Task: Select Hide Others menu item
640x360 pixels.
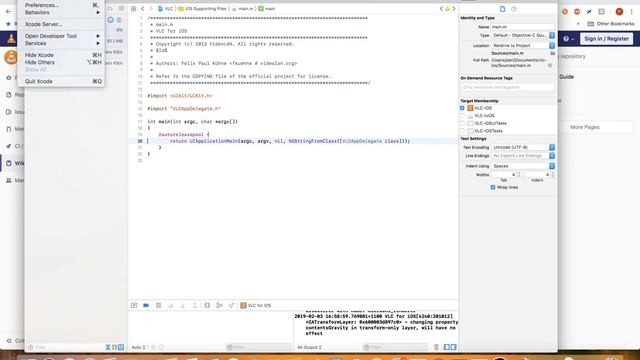Action: [61, 62]
